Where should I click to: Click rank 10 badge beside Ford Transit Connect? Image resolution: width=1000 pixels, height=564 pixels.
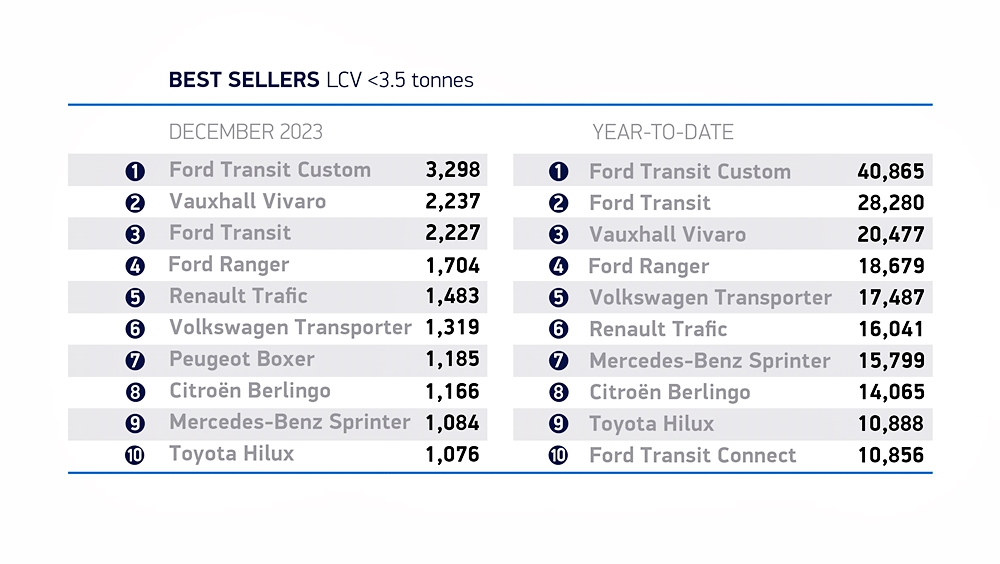[558, 456]
